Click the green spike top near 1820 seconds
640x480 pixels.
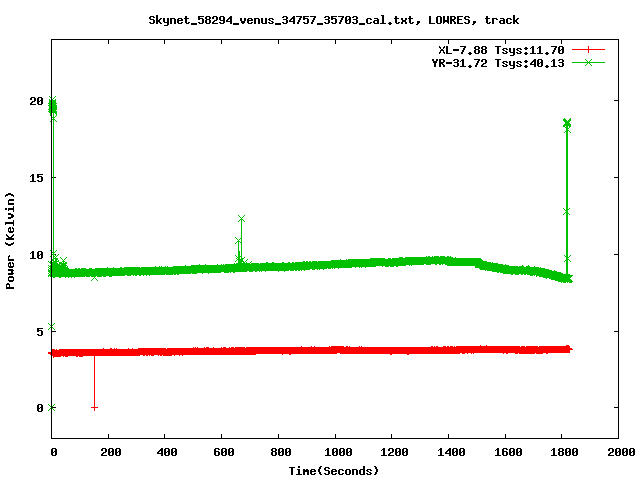(567, 122)
